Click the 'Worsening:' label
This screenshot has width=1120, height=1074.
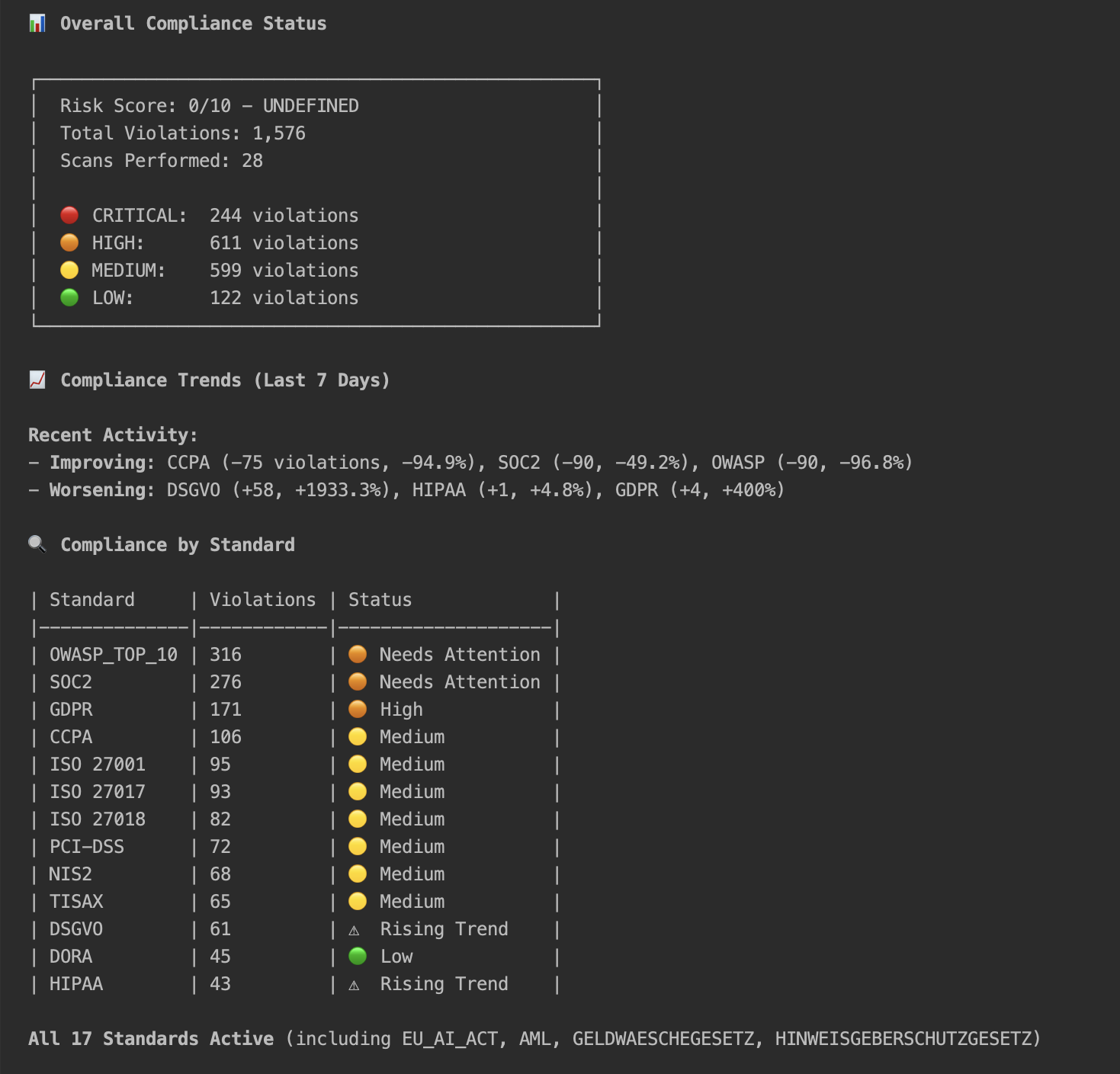coord(103,490)
